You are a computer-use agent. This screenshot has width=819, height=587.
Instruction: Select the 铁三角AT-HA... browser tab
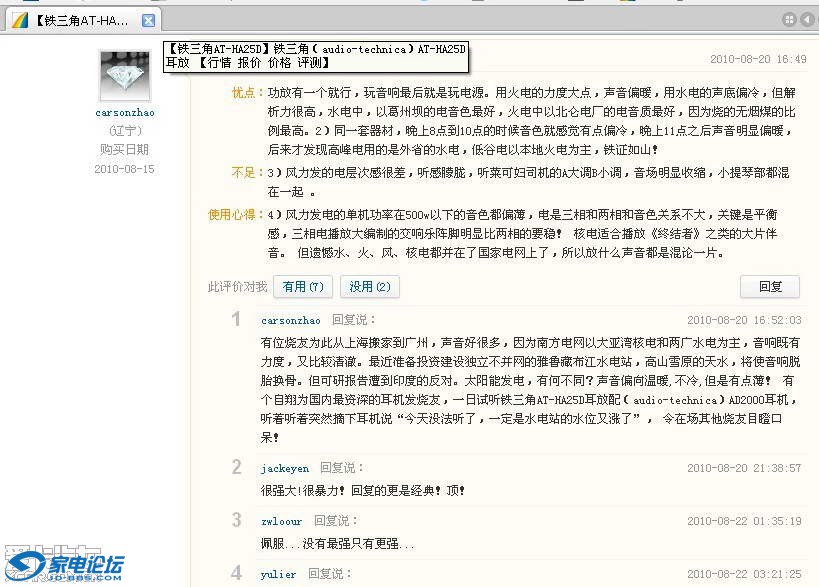(x=84, y=20)
